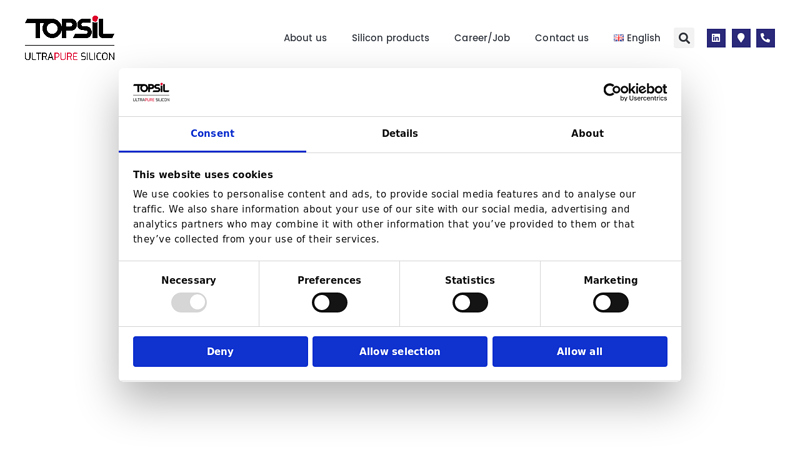Expand the Silicon products menu
The image size is (800, 450).
(390, 38)
